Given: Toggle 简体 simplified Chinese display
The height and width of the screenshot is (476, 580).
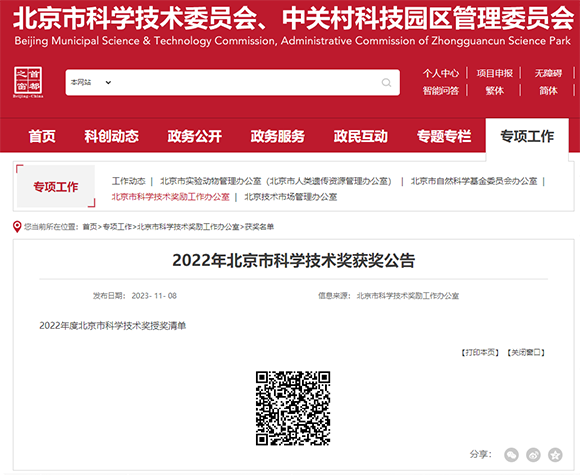Looking at the screenshot, I should click(548, 90).
